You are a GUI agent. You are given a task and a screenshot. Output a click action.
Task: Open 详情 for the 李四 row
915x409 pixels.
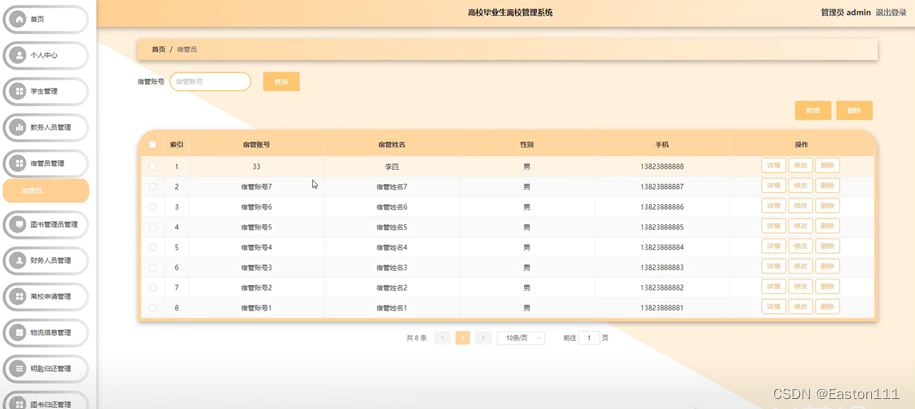[773, 166]
